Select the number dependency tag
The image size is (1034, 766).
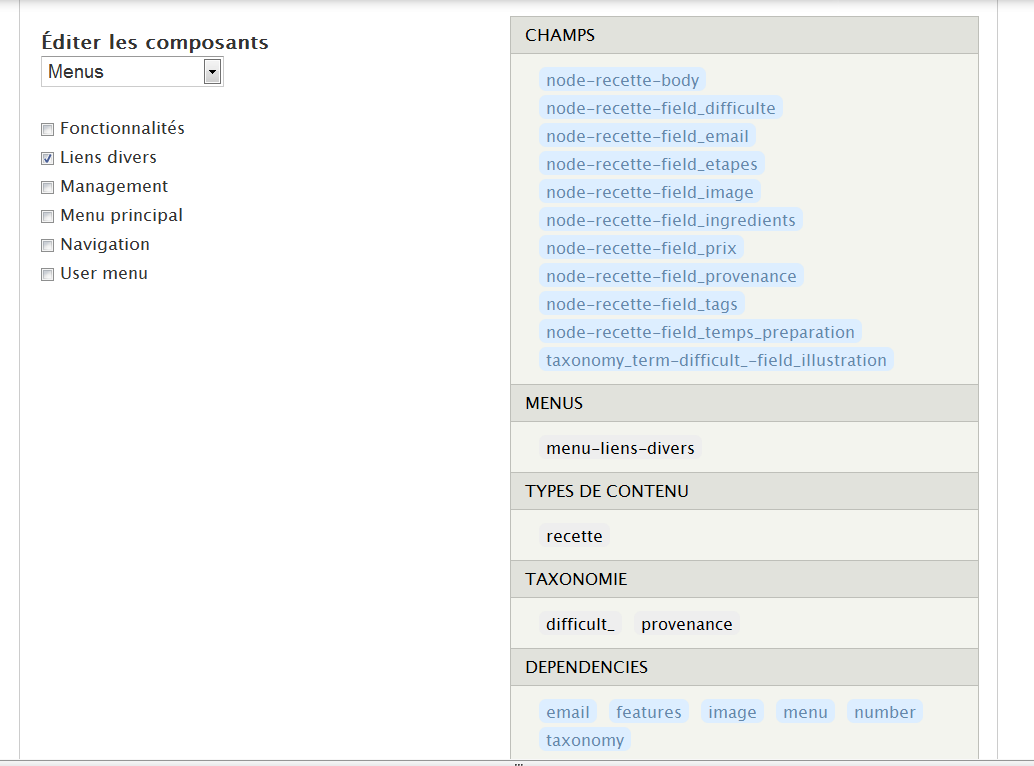click(x=884, y=712)
